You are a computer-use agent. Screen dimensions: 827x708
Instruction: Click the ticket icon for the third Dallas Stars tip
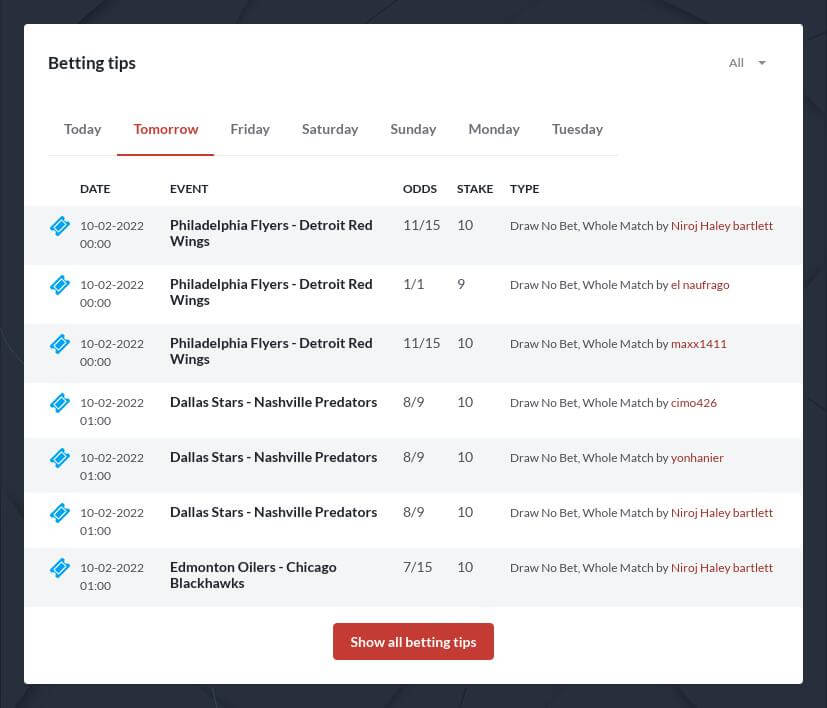coord(59,513)
